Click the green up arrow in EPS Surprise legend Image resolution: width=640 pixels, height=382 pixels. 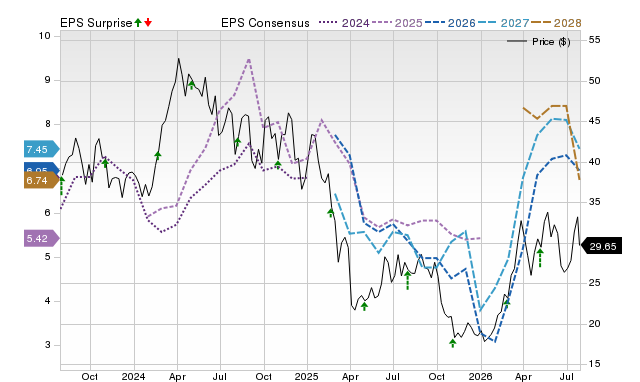[138, 22]
